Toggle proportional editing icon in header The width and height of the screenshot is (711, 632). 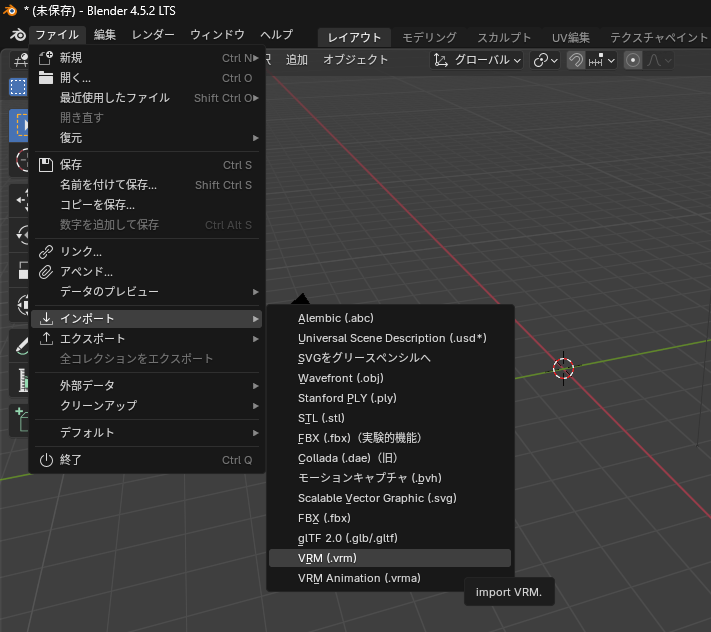click(x=633, y=60)
